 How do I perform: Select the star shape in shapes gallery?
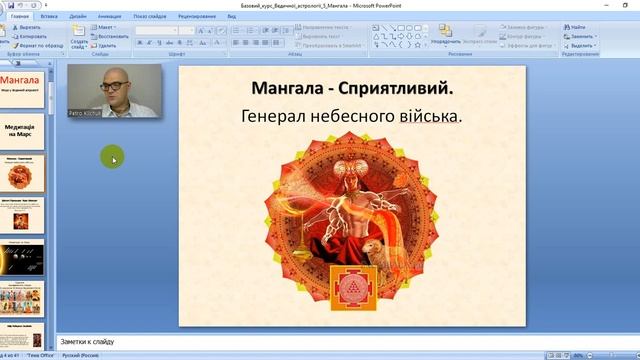point(418,45)
